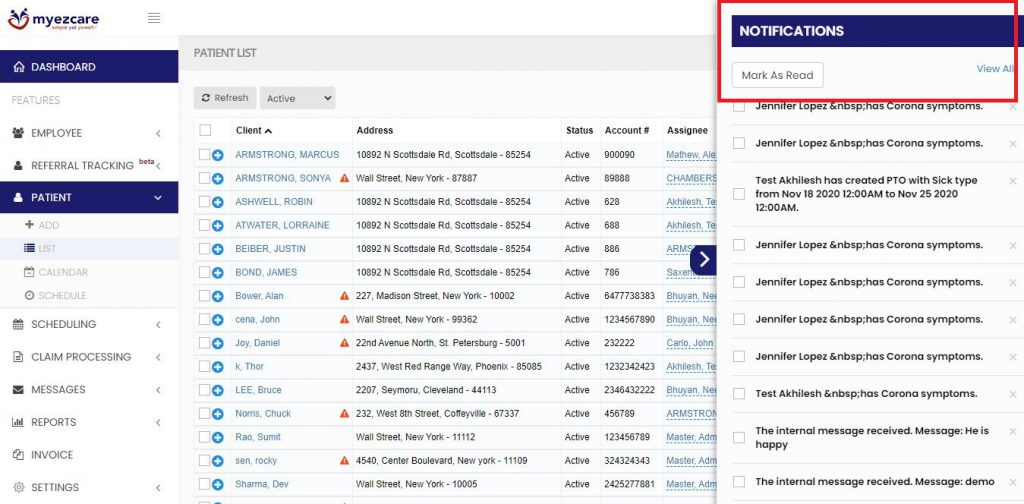Check the row checkbox for ATWATER, LORRAINE
1024x504 pixels.
[204, 225]
